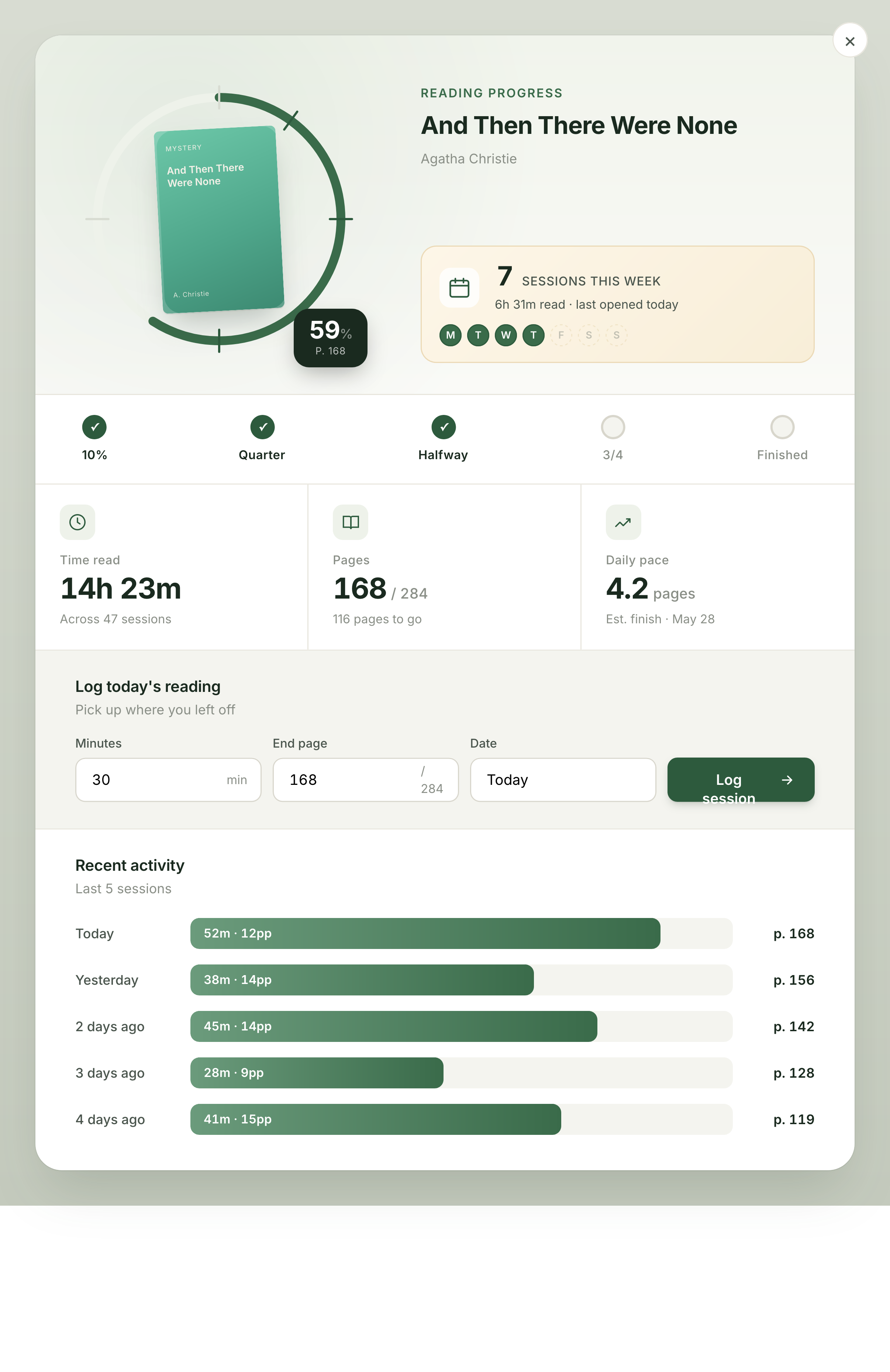Click the End page input field
890x1372 pixels.
pyautogui.click(x=366, y=780)
